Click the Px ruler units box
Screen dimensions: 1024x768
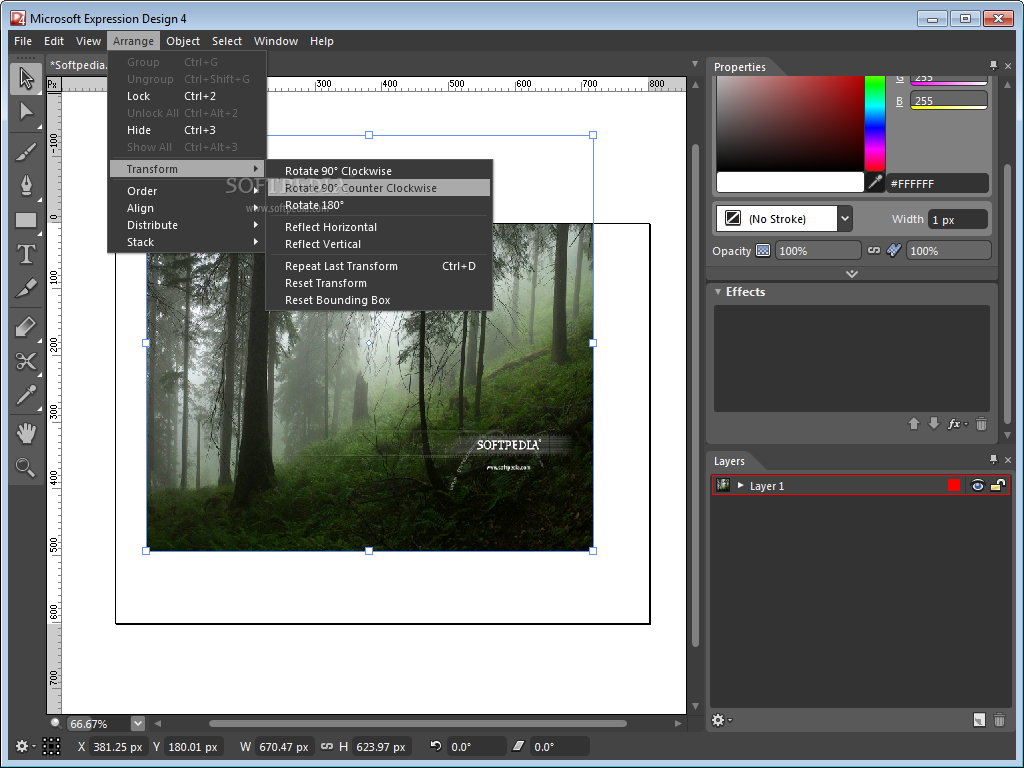[54, 84]
